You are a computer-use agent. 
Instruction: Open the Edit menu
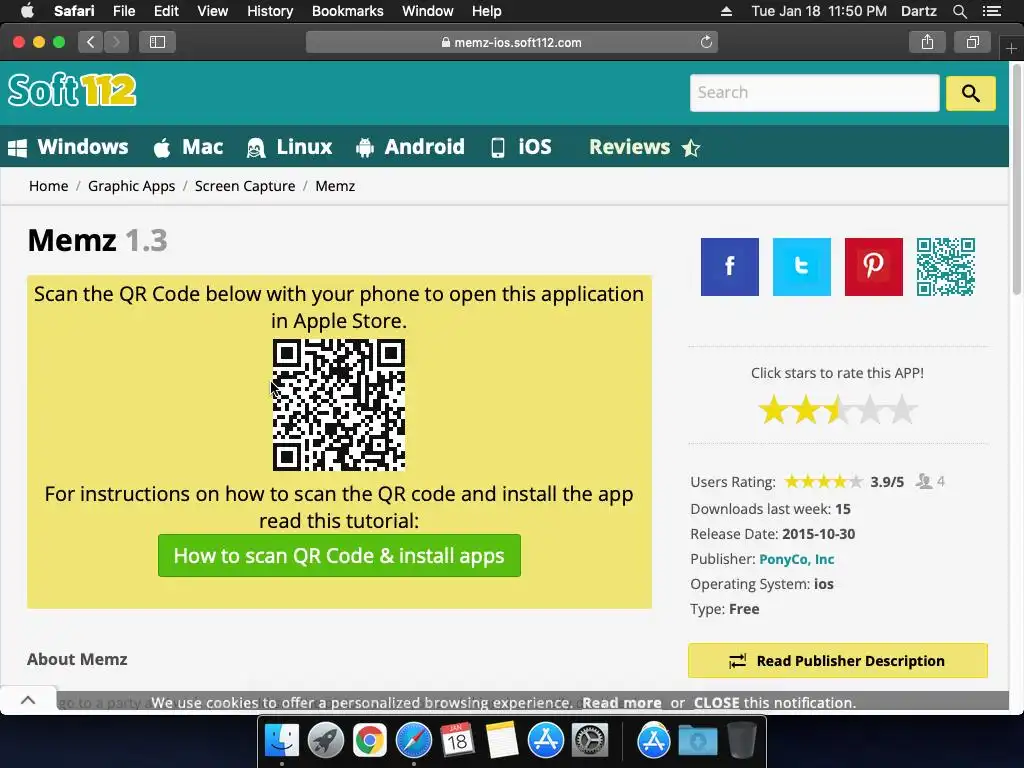tap(166, 11)
